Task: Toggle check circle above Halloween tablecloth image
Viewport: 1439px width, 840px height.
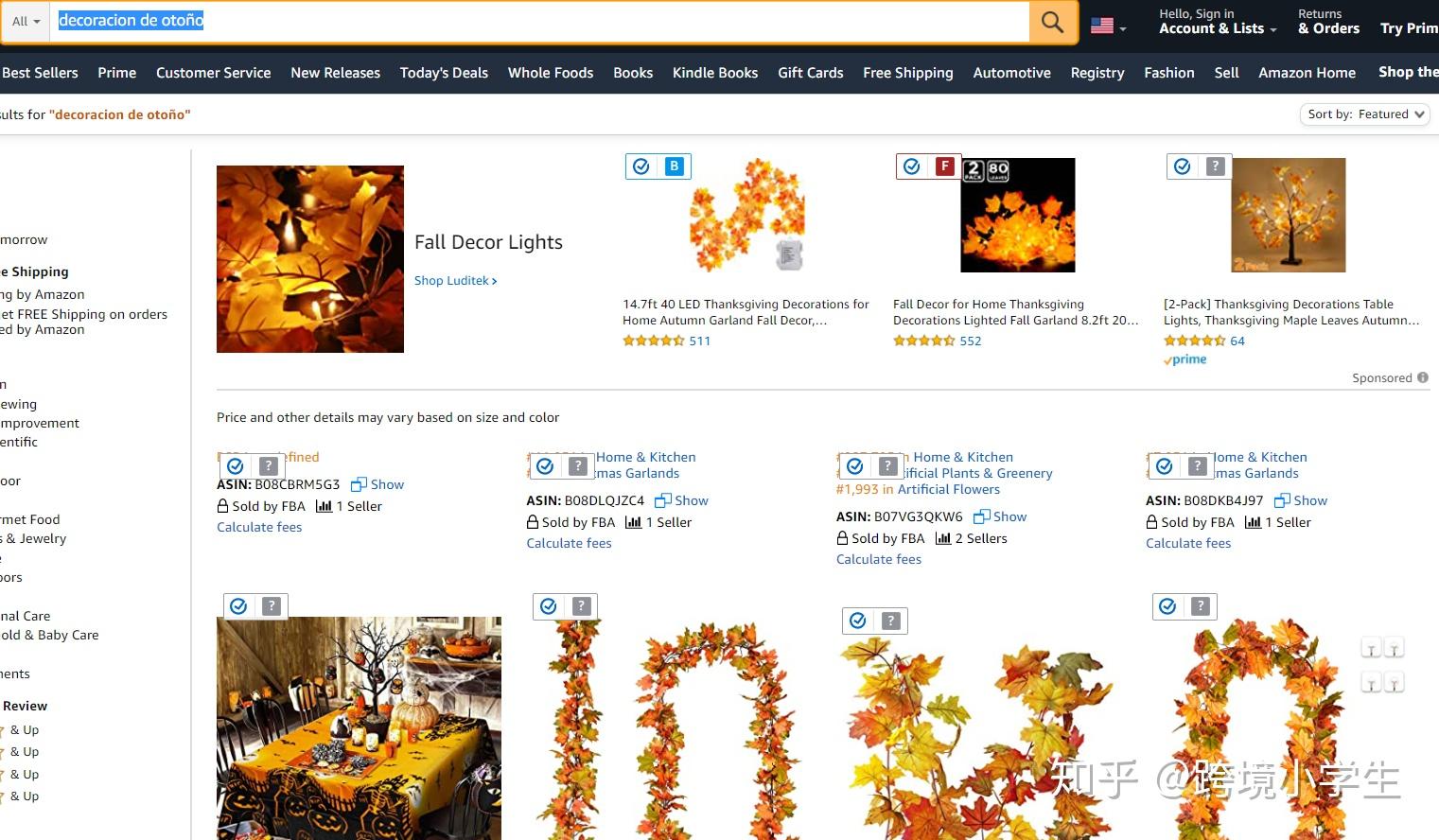Action: pos(238,606)
